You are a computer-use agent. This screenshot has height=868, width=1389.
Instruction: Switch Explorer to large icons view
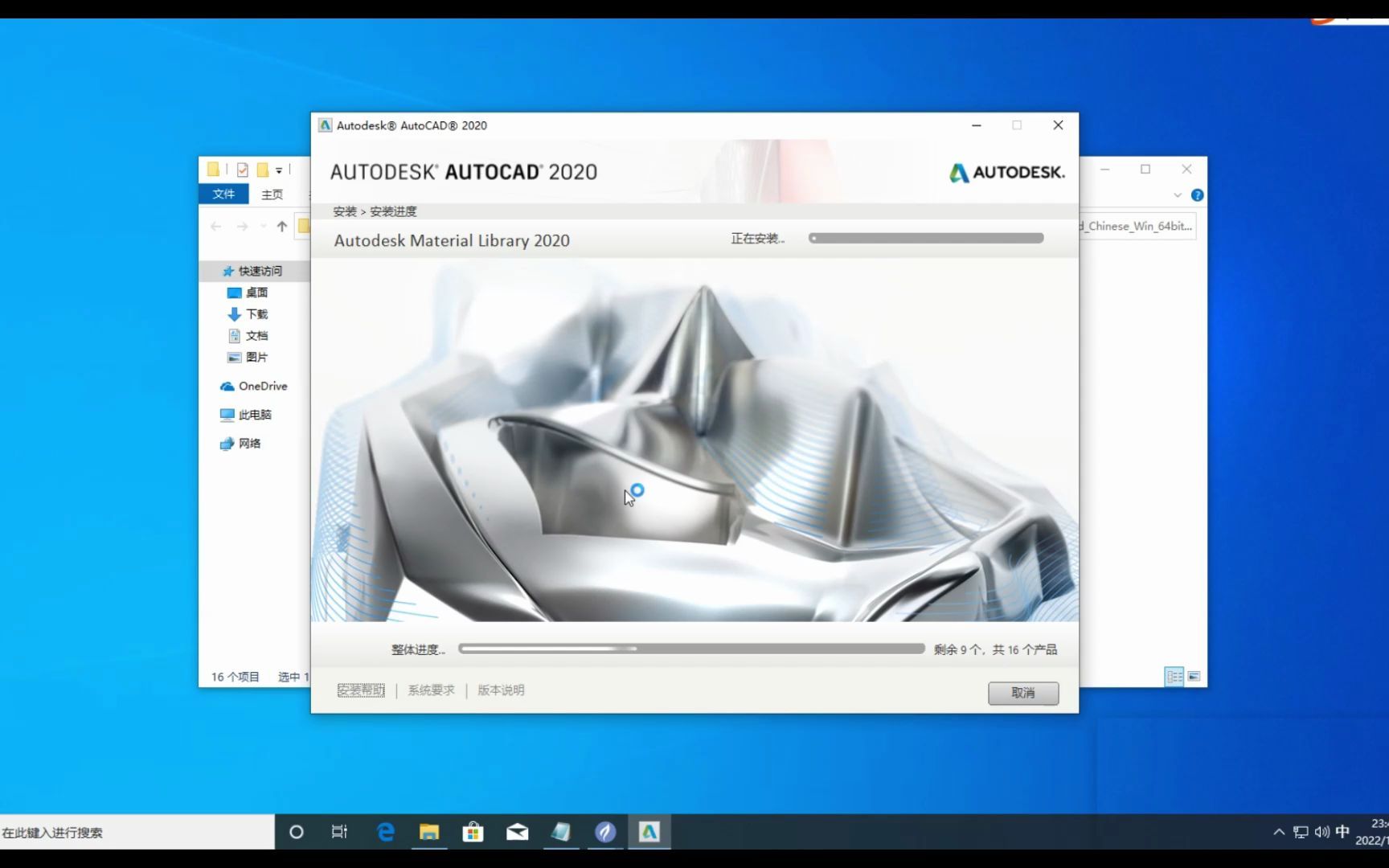[x=1194, y=677]
